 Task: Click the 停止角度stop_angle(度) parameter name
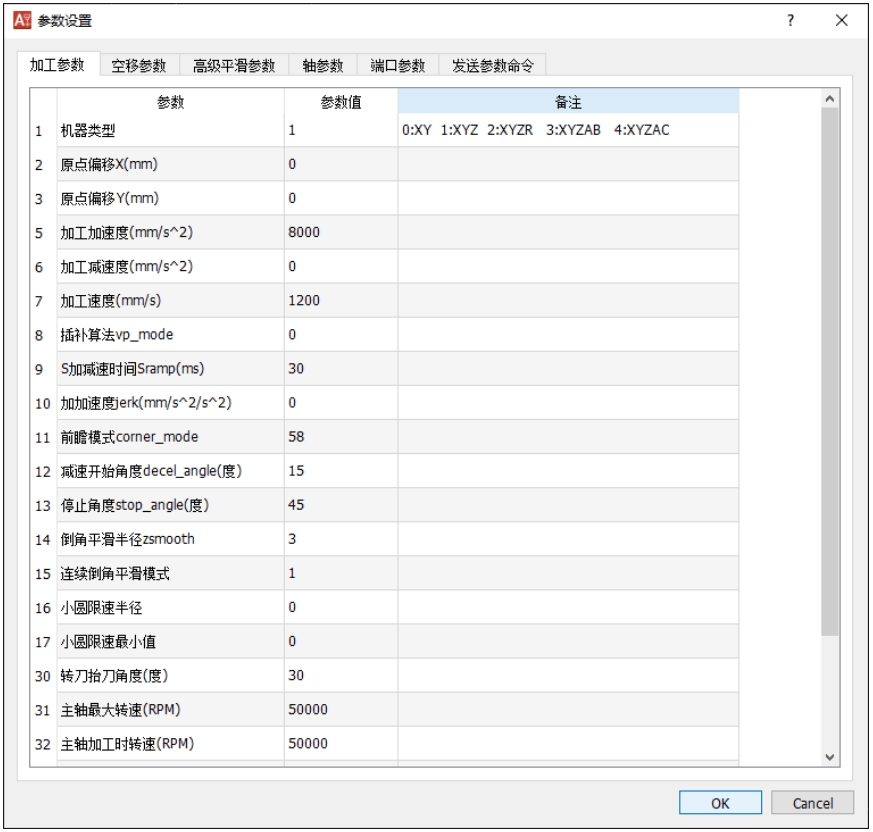135,506
